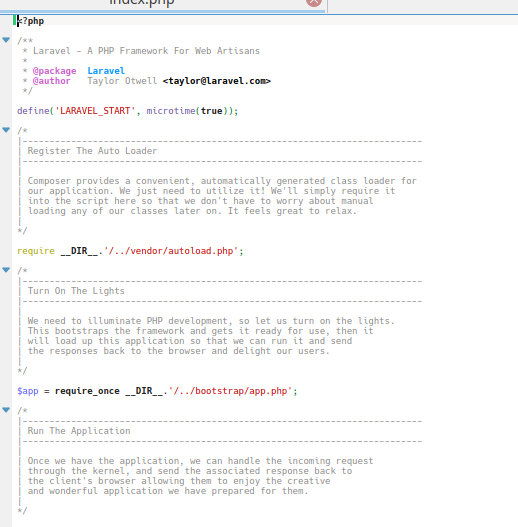Collapse the Laravel docblock comment fold
518x527 pixels.
tap(6, 40)
